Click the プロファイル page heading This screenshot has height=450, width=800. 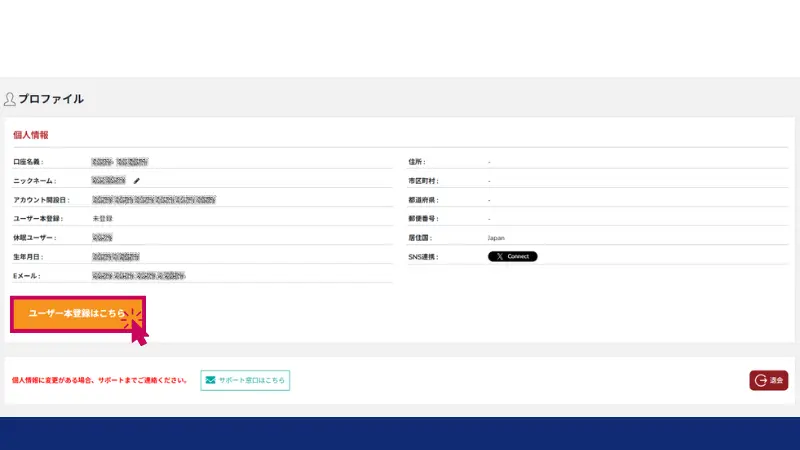tap(50, 99)
